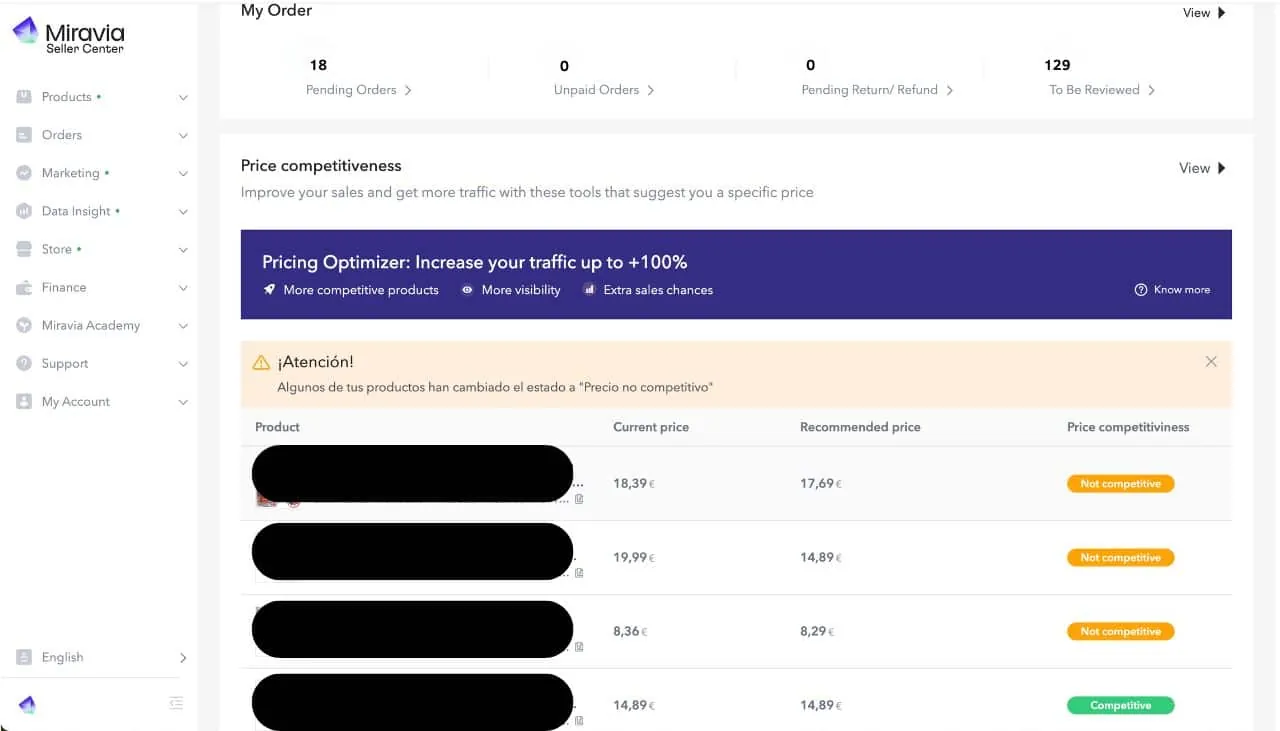
Task: Click the to-be-reviewed count 129
Action: [x=1057, y=65]
